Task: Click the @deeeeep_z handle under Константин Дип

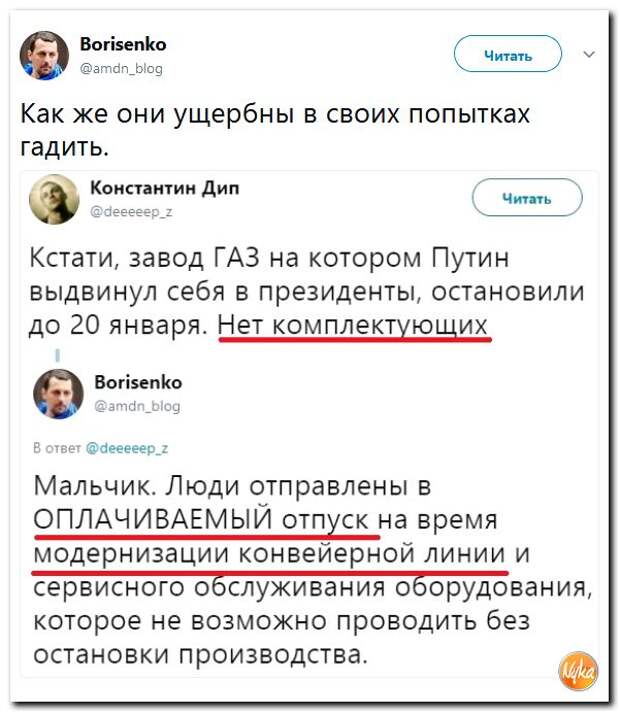Action: 131,212
